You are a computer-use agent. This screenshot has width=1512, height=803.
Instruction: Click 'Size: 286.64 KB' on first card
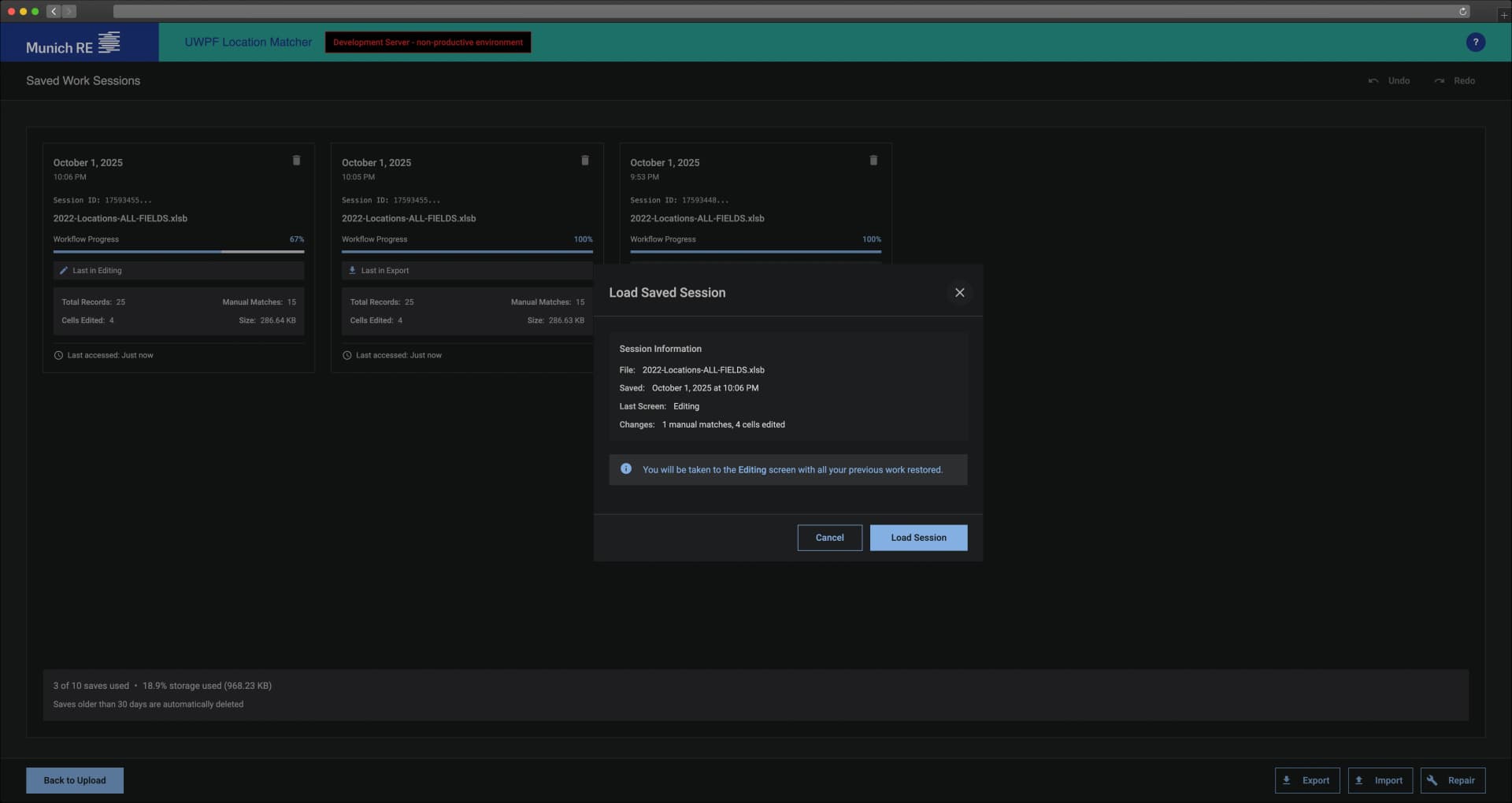pyautogui.click(x=267, y=321)
